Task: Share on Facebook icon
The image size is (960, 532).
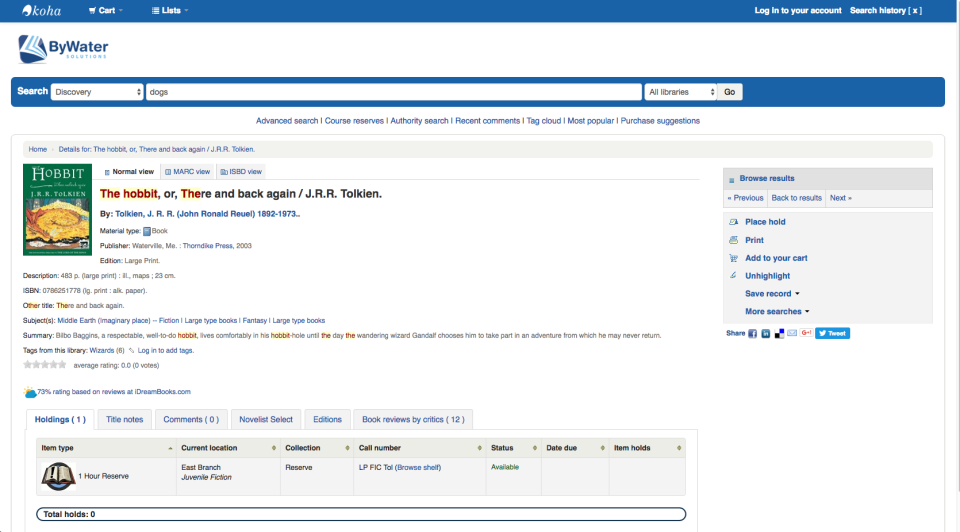Action: pyautogui.click(x=752, y=334)
